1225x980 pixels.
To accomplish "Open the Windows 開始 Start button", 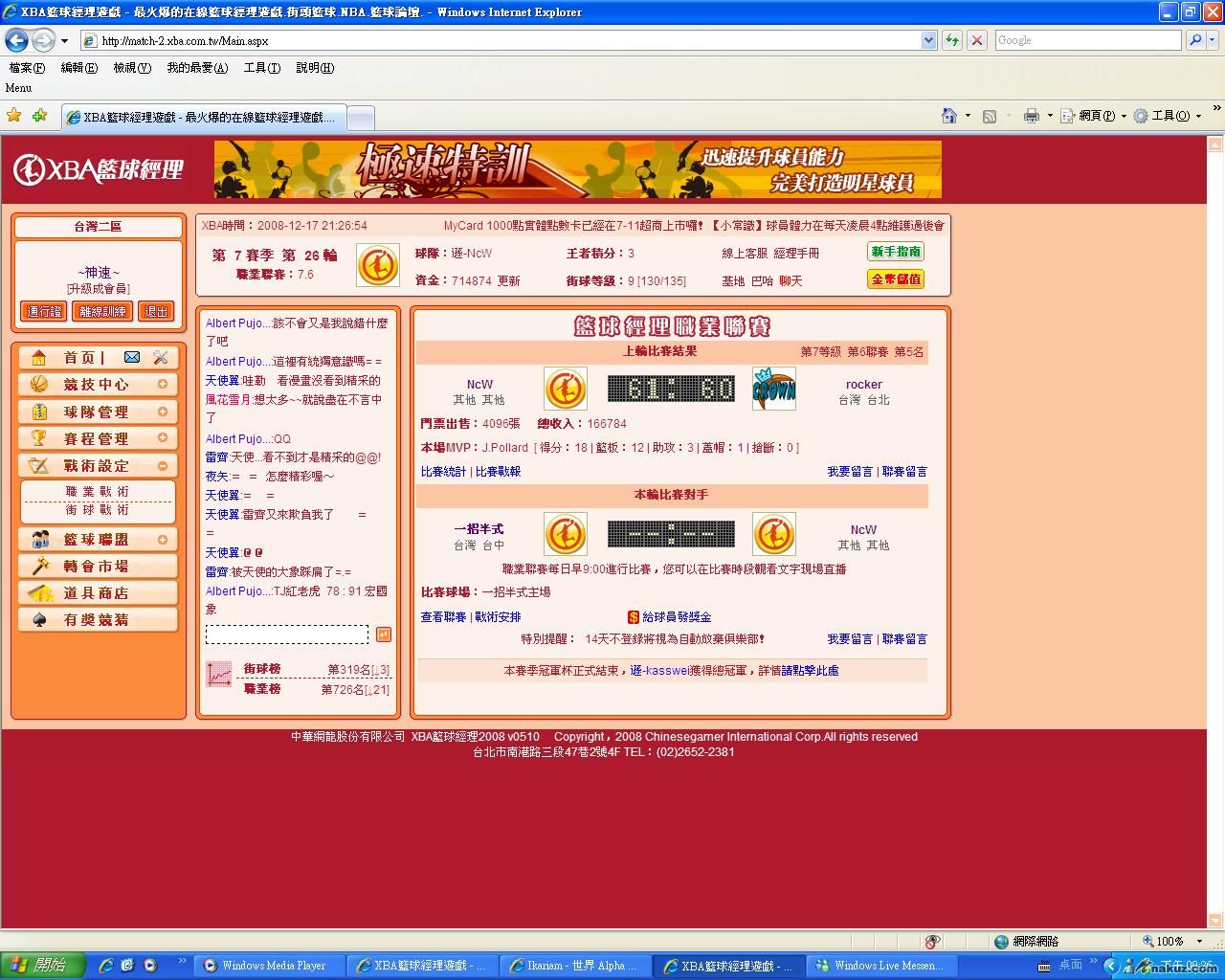I will pyautogui.click(x=43, y=966).
